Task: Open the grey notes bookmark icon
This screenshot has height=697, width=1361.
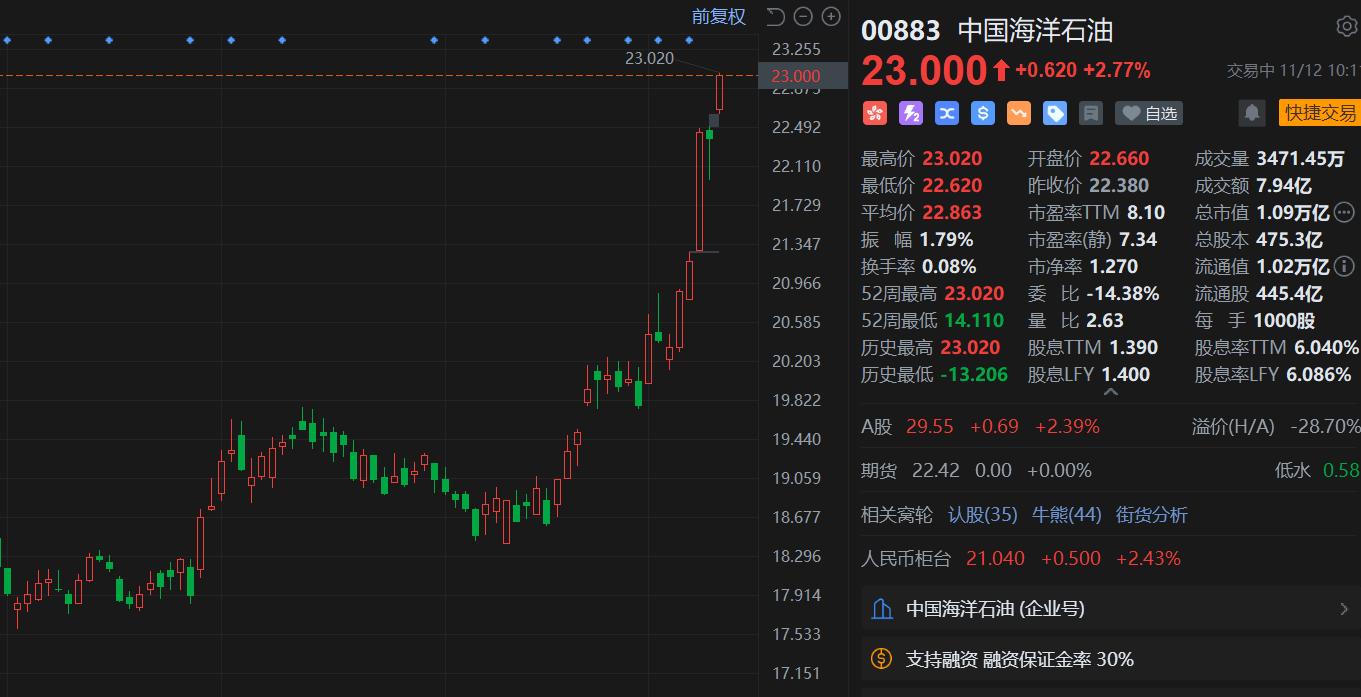Action: (x=1091, y=113)
